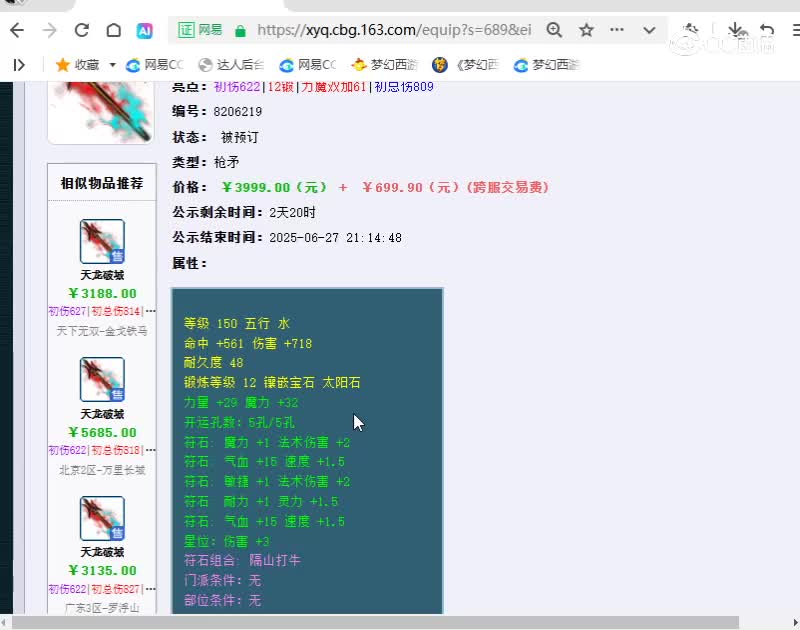Viewport: 800px width, 630px height.
Task: Expand the address bar dropdown chevron
Action: point(649,30)
